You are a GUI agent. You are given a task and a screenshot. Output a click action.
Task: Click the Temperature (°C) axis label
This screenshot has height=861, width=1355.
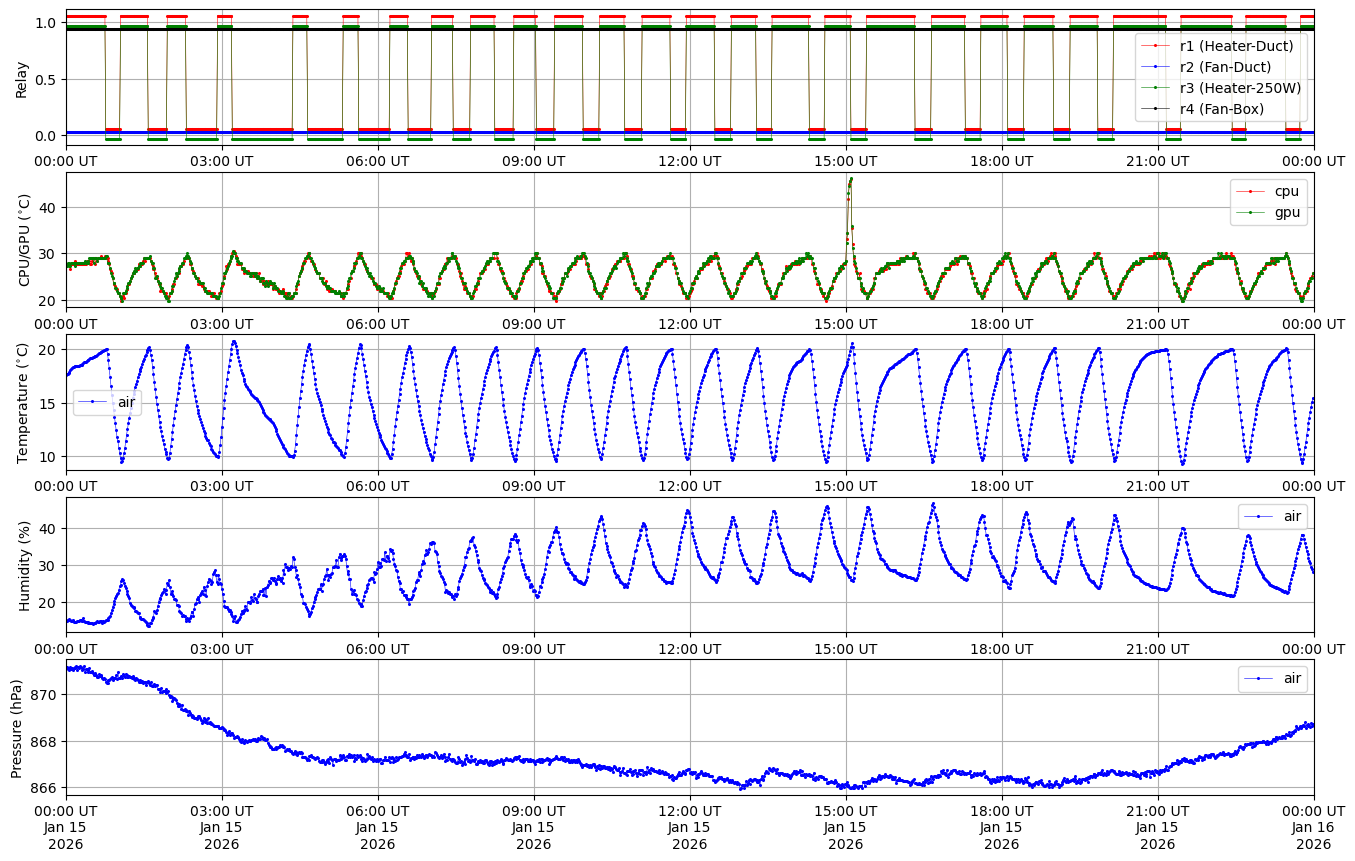click(23, 402)
